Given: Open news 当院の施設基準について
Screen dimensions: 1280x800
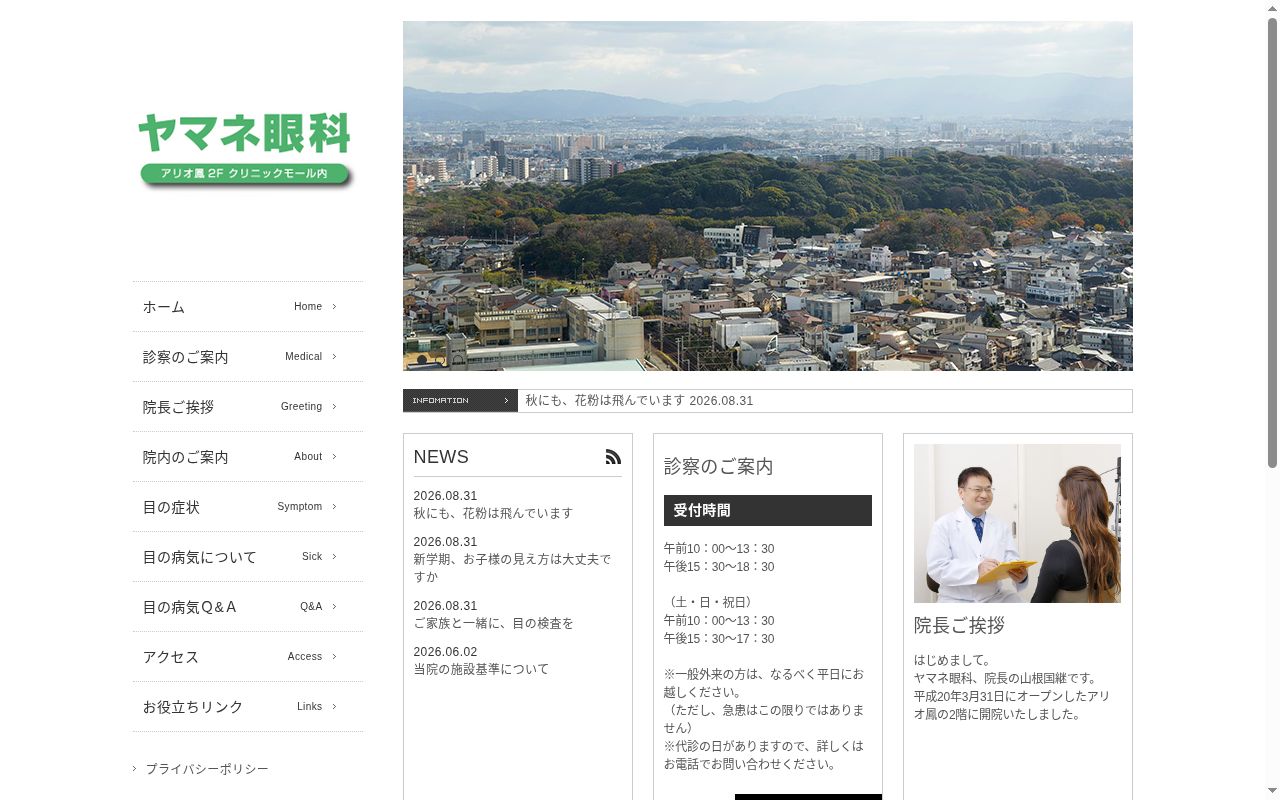Looking at the screenshot, I should point(481,669).
